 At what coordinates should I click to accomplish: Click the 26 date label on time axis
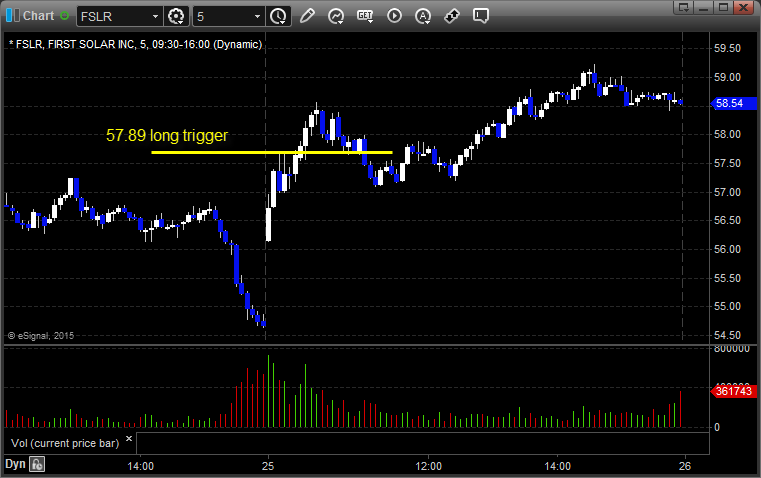pos(685,466)
